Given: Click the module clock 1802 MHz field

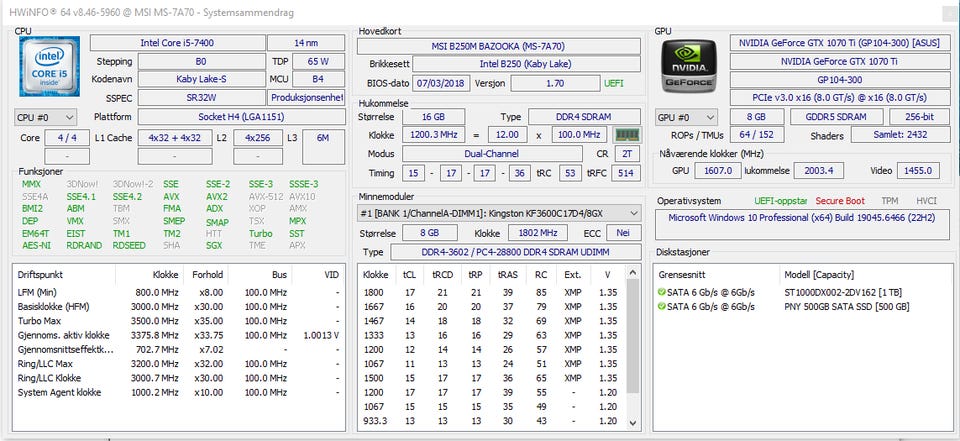Looking at the screenshot, I should 538,233.
